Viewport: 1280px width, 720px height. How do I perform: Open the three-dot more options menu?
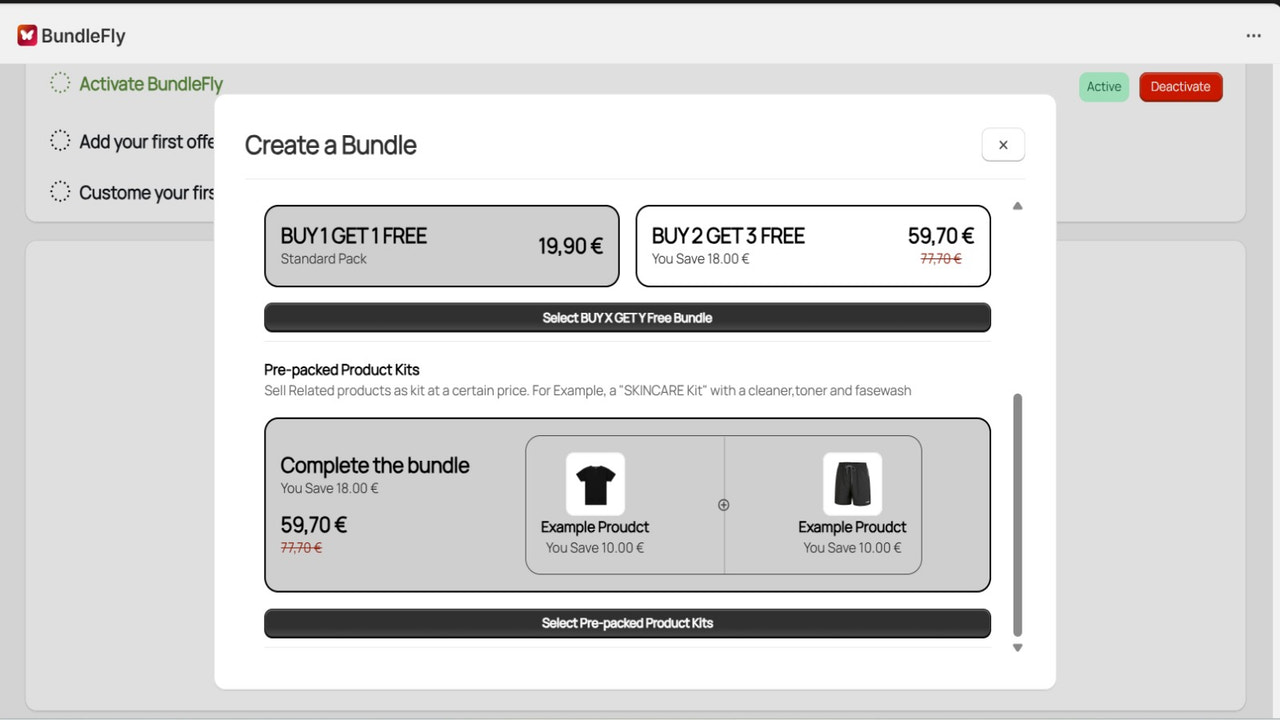[1253, 36]
